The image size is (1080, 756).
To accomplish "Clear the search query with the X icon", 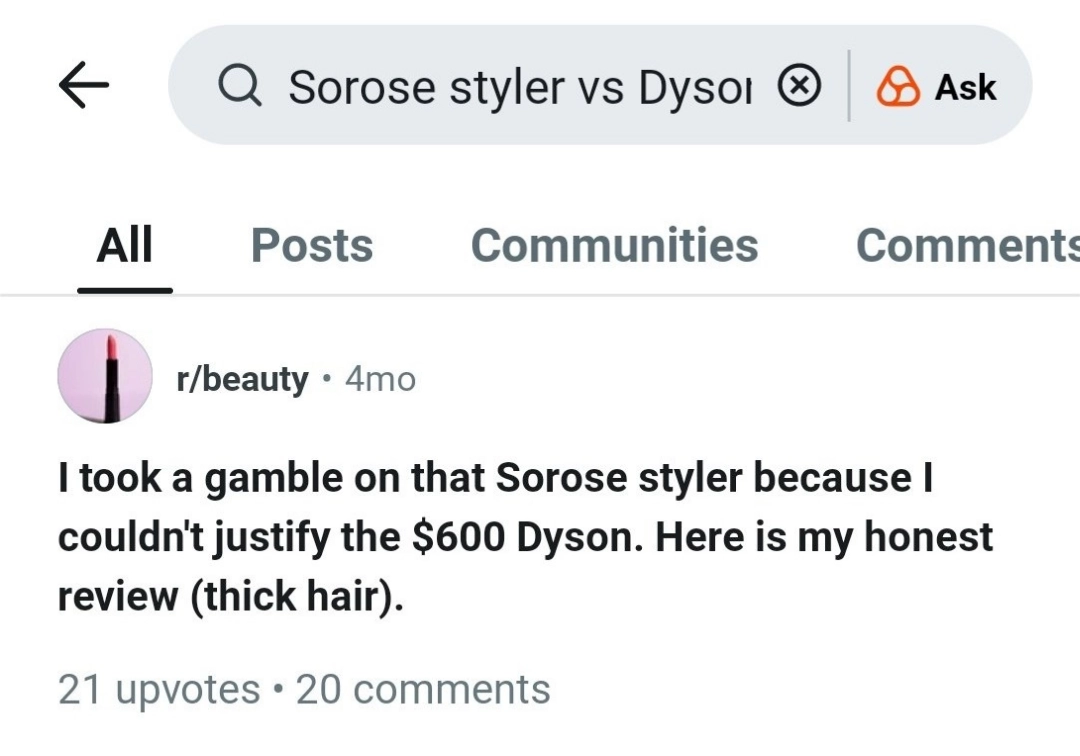I will pyautogui.click(x=799, y=86).
